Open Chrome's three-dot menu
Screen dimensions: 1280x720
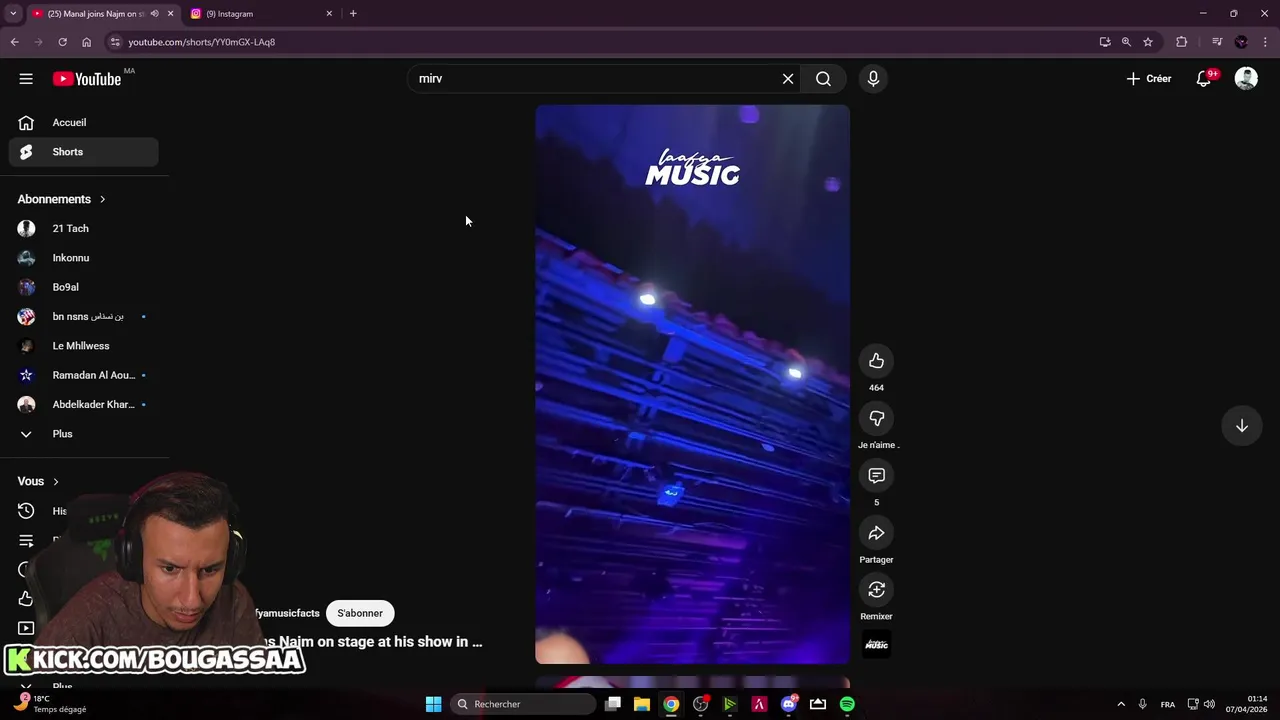point(1266,42)
